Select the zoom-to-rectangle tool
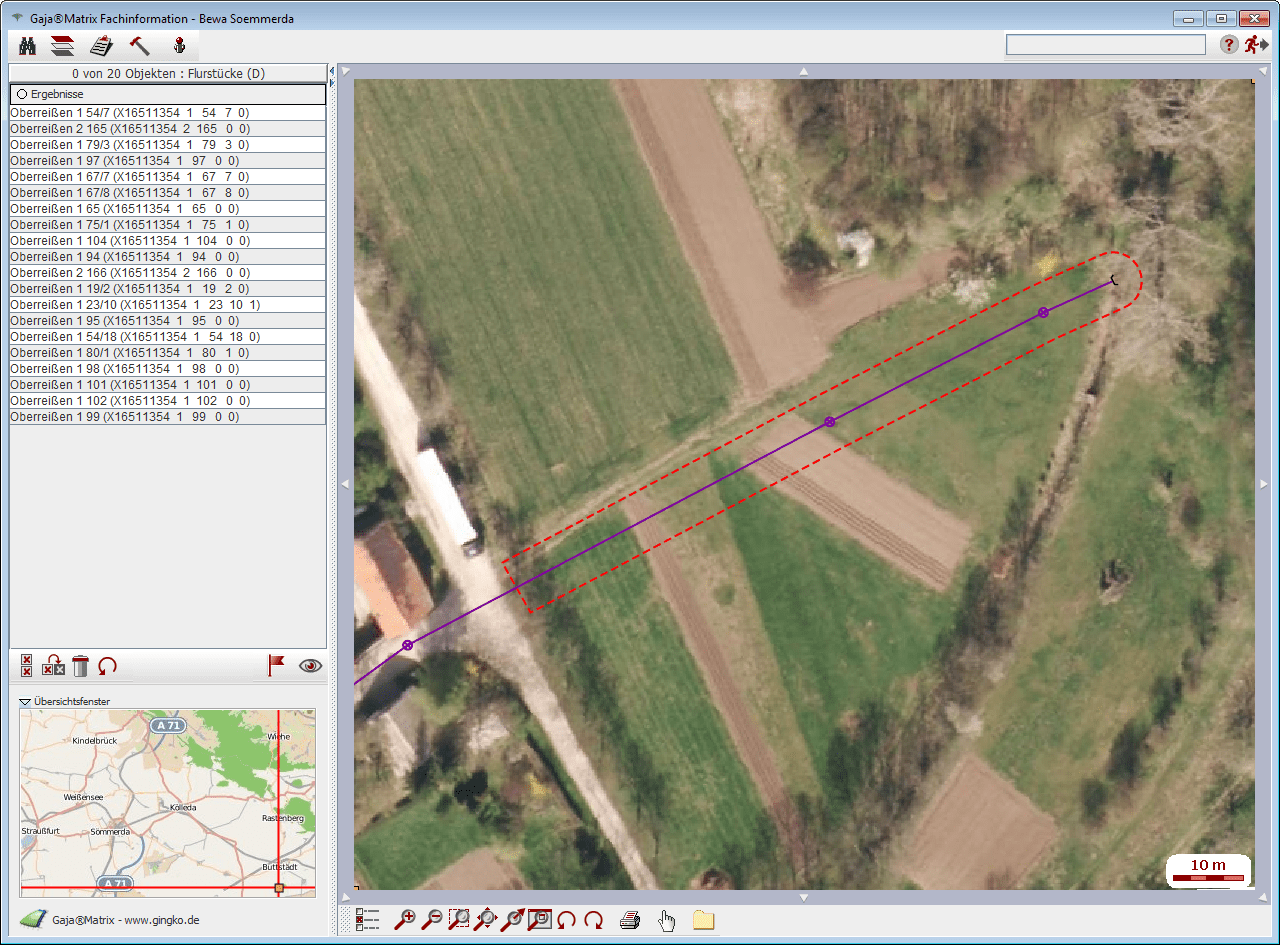 (x=459, y=920)
